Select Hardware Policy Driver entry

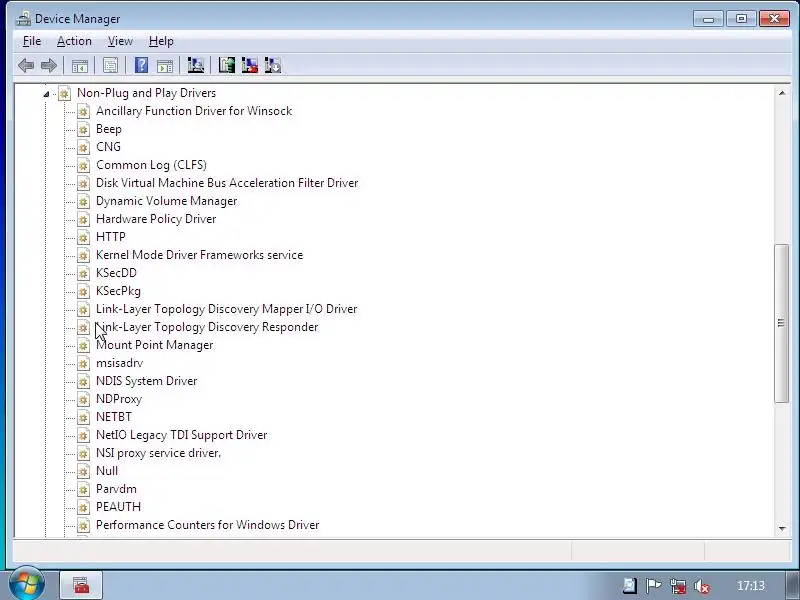click(x=156, y=219)
